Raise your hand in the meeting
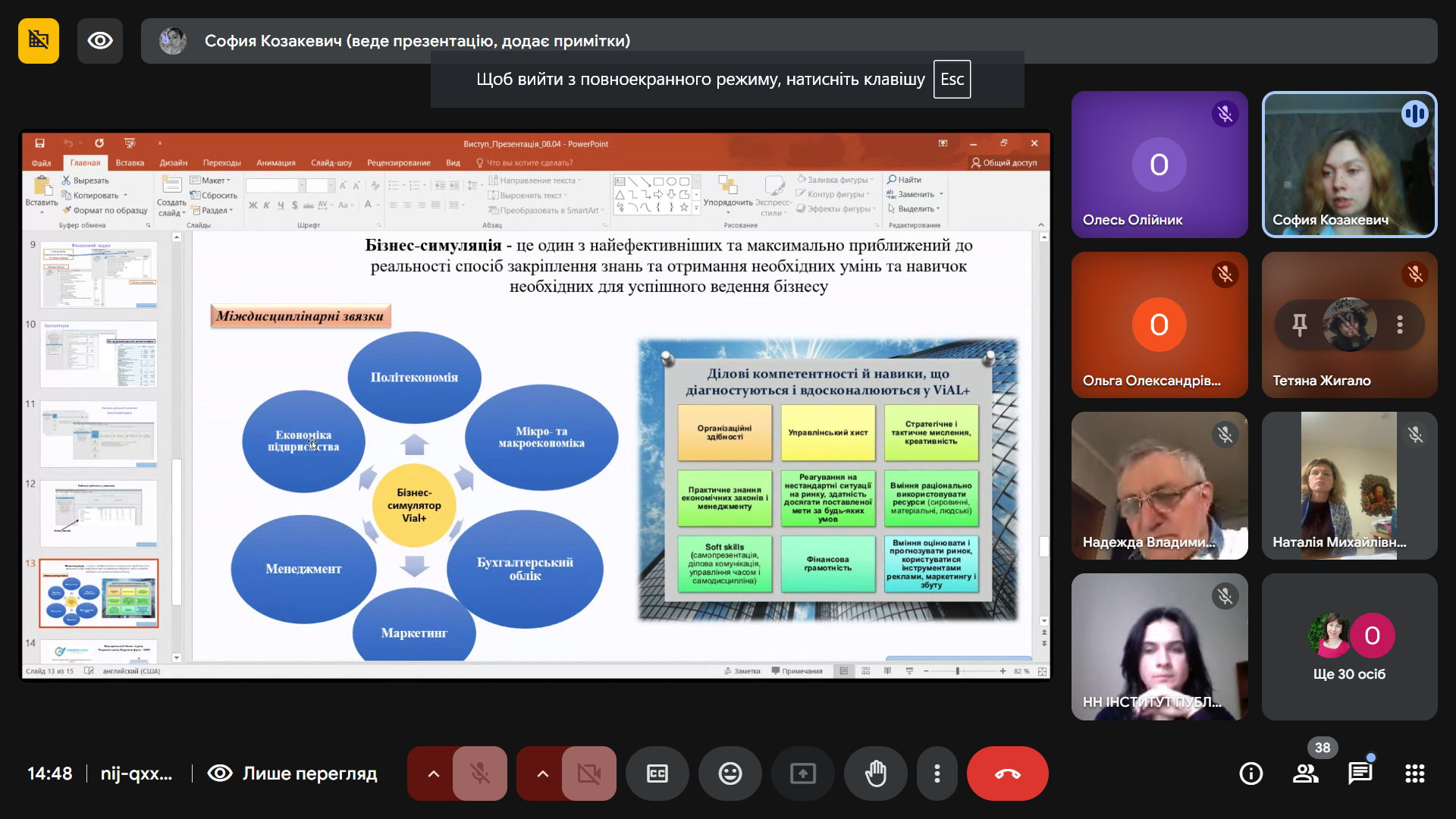 [x=876, y=773]
